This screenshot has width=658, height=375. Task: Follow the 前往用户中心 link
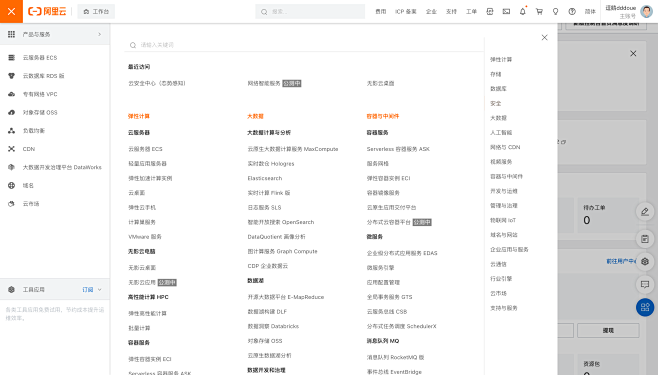(x=621, y=261)
